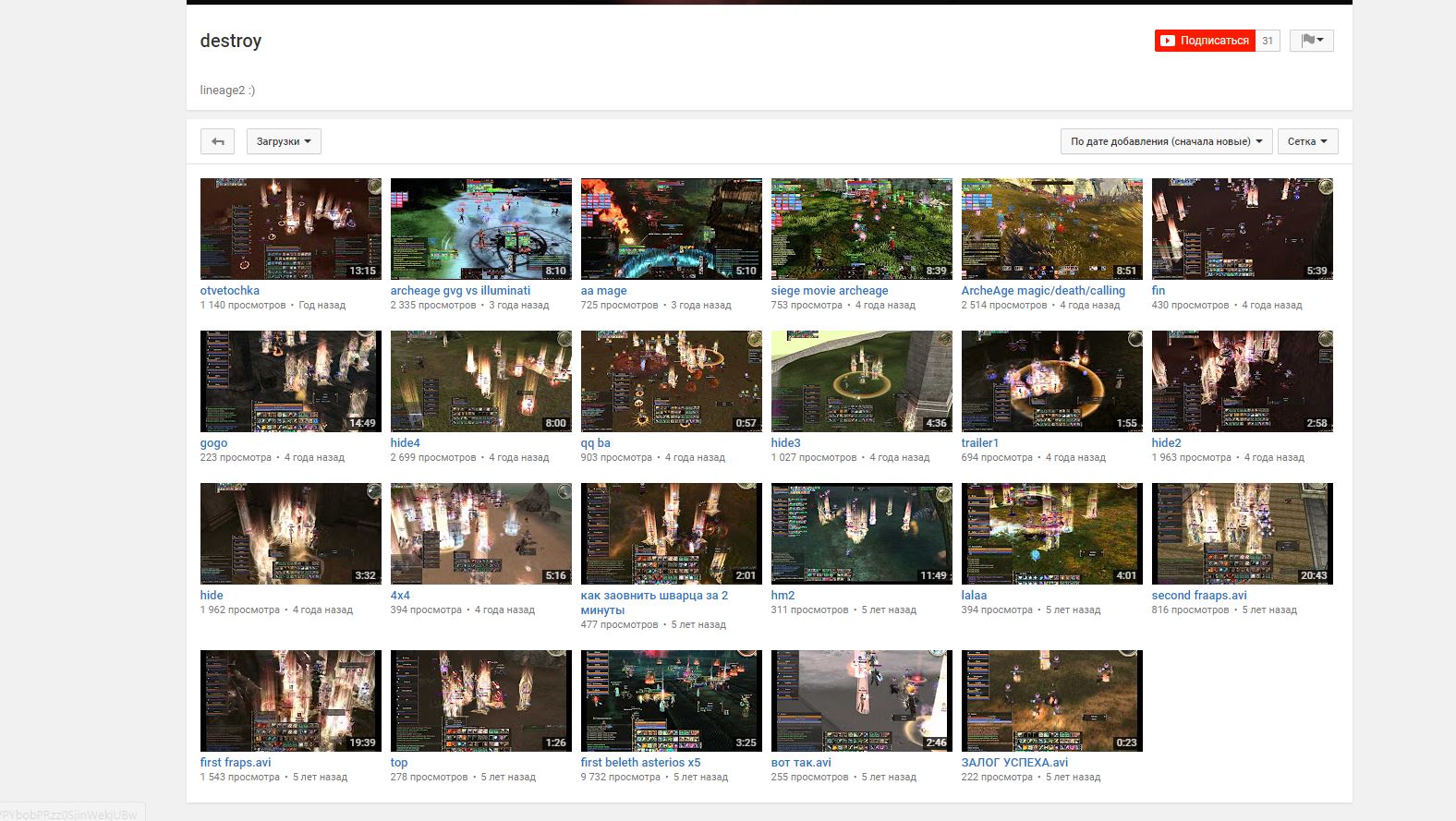
Task: Click the hide3 title link
Action: [x=786, y=442]
